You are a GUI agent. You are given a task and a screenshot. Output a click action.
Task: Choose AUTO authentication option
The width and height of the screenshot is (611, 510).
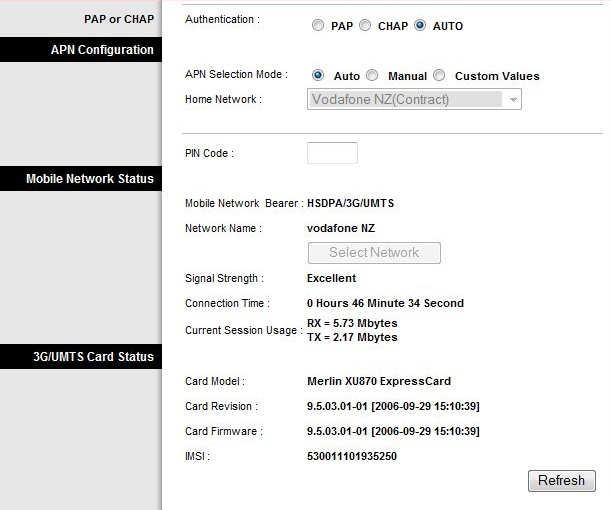(420, 26)
